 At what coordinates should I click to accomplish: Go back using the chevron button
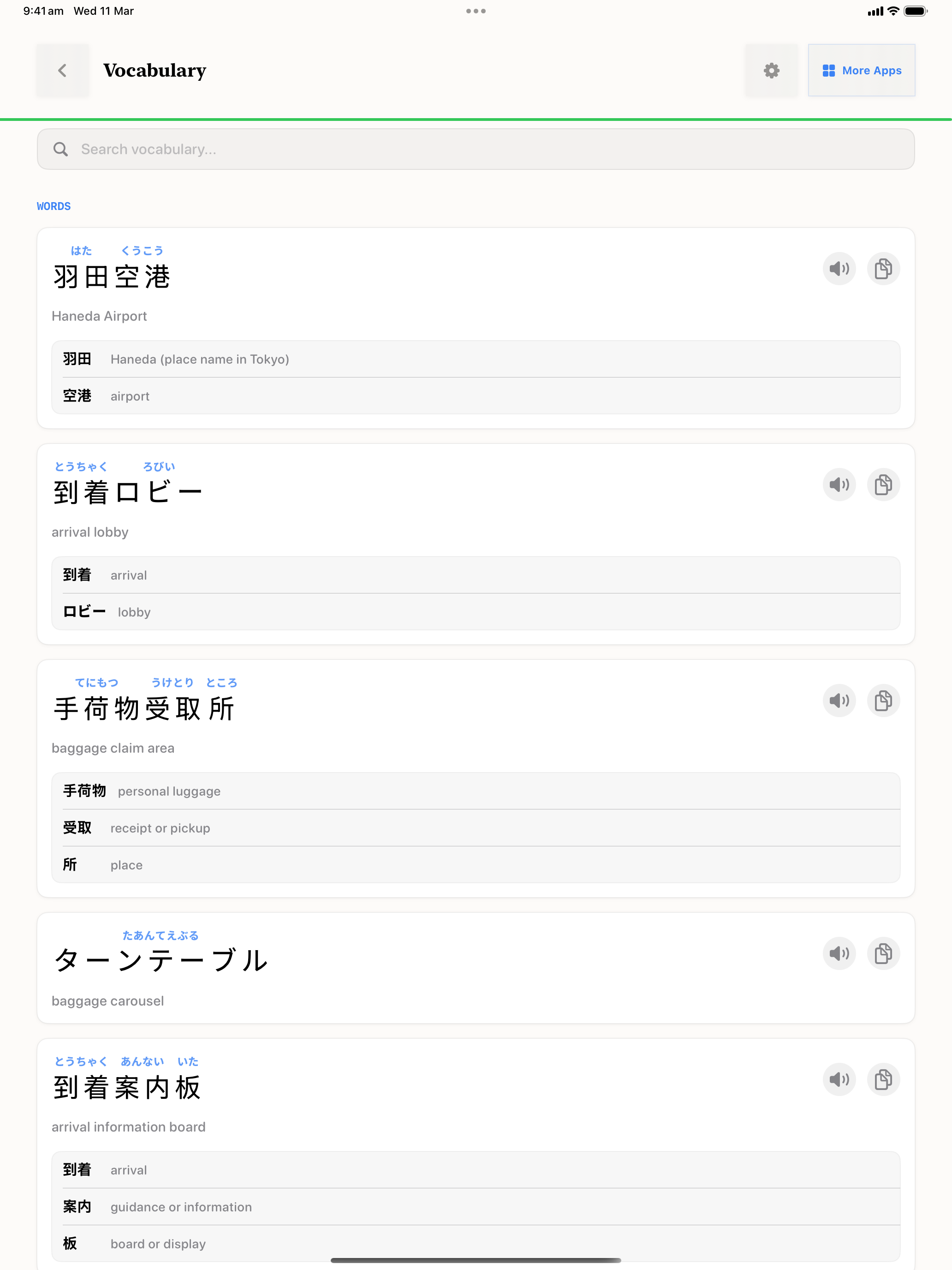[x=63, y=71]
